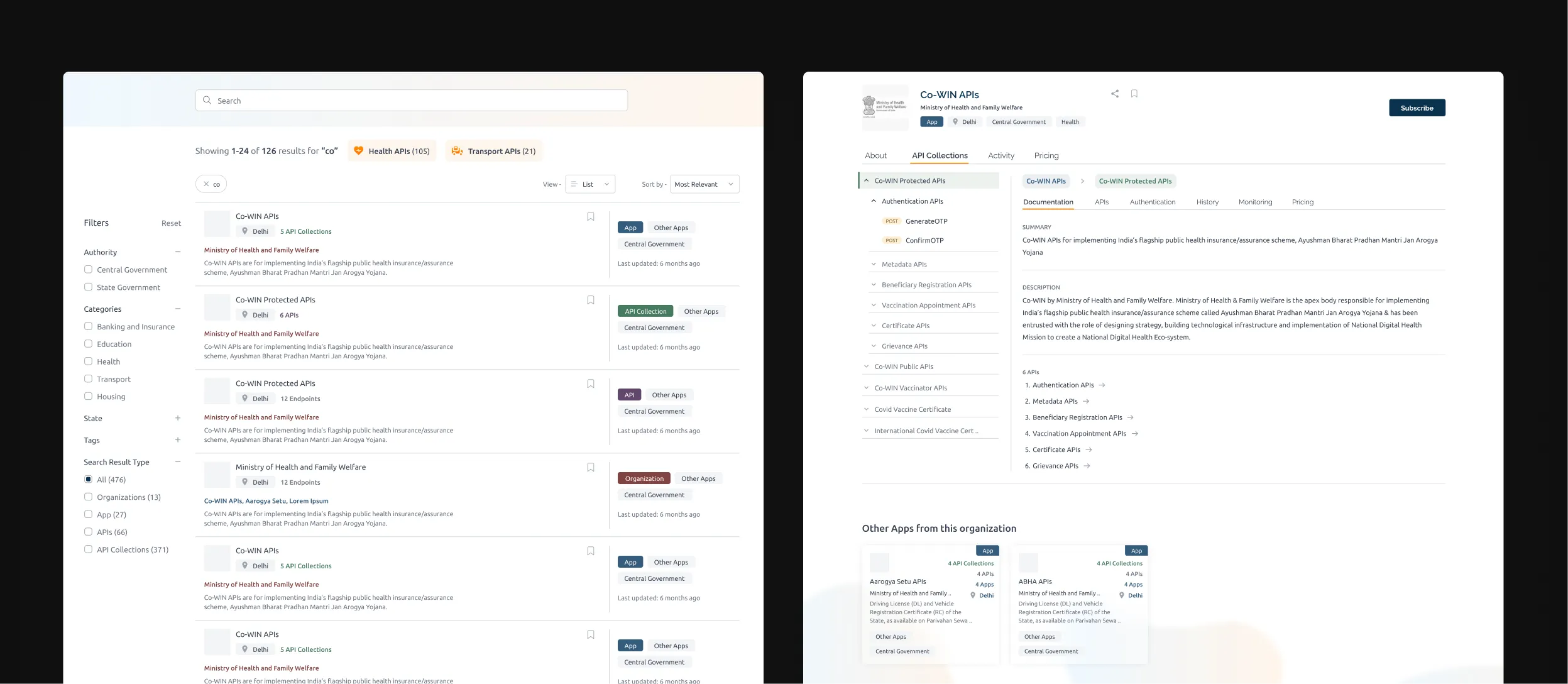Collapse the Categories filter section
Viewport: 1568px width, 684px height.
pyautogui.click(x=178, y=309)
